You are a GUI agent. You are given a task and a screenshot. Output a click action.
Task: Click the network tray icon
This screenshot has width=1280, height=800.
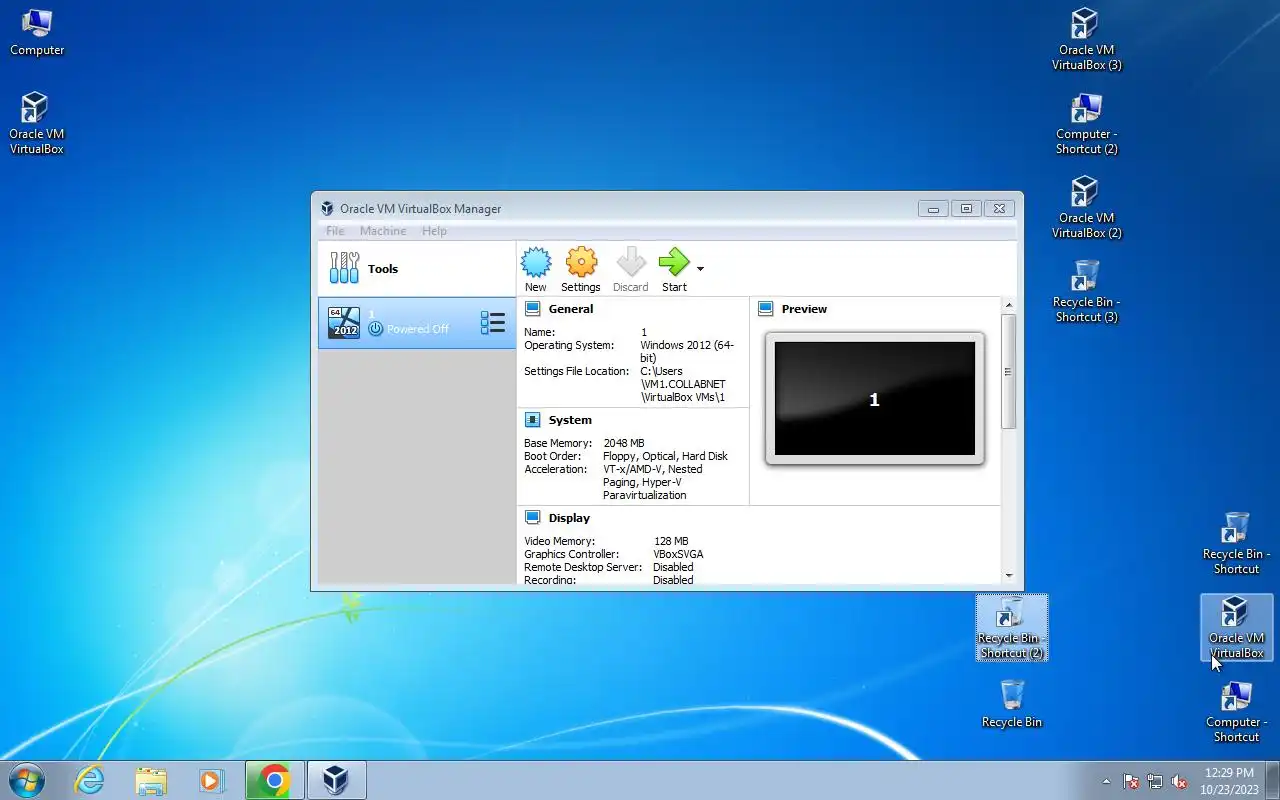1155,781
